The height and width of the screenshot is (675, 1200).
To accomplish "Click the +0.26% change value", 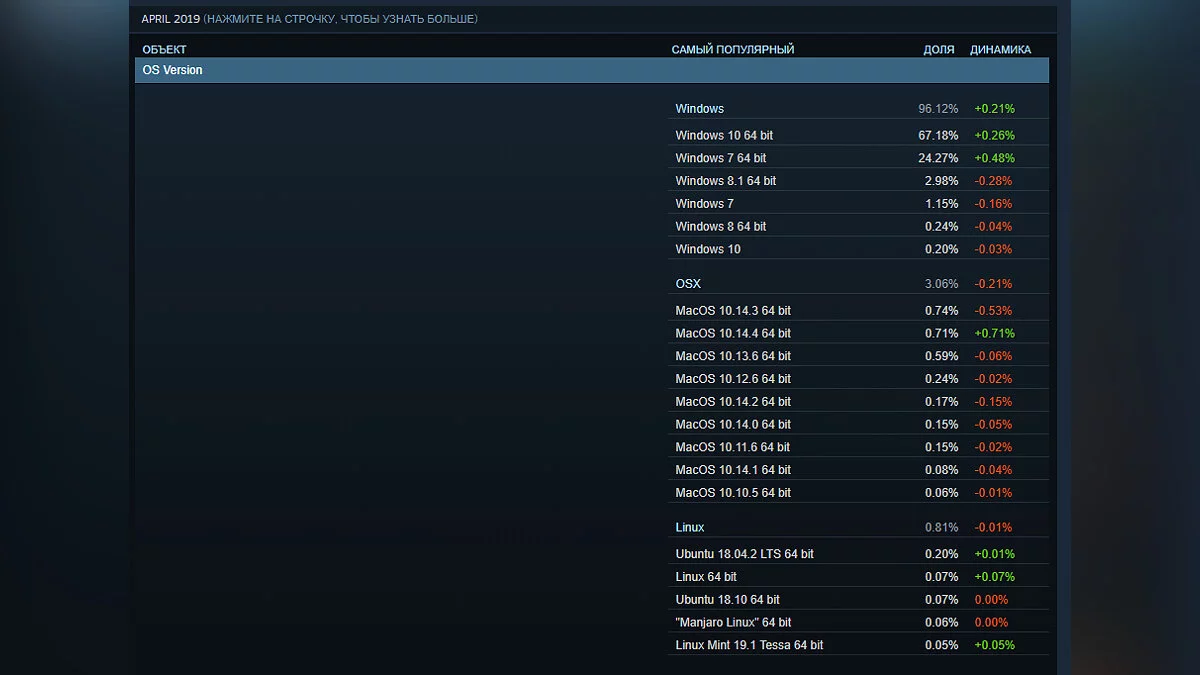I will 994,135.
